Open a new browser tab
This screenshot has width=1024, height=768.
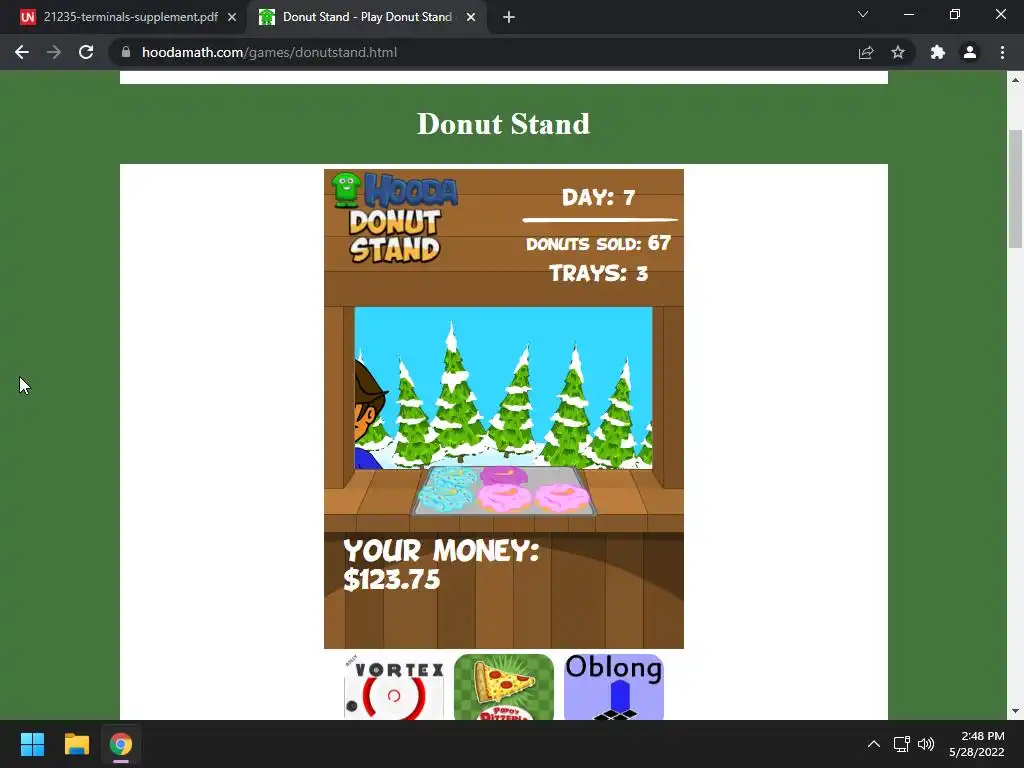click(x=509, y=17)
